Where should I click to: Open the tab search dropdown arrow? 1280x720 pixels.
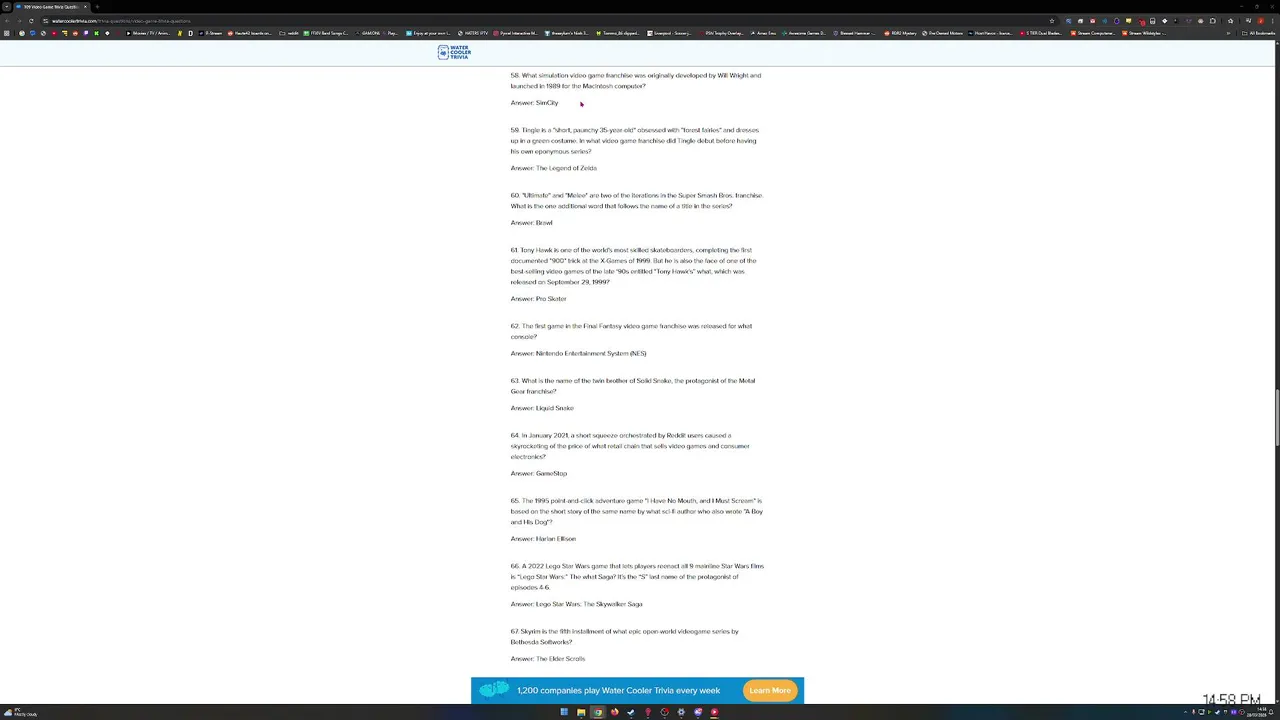[6, 7]
